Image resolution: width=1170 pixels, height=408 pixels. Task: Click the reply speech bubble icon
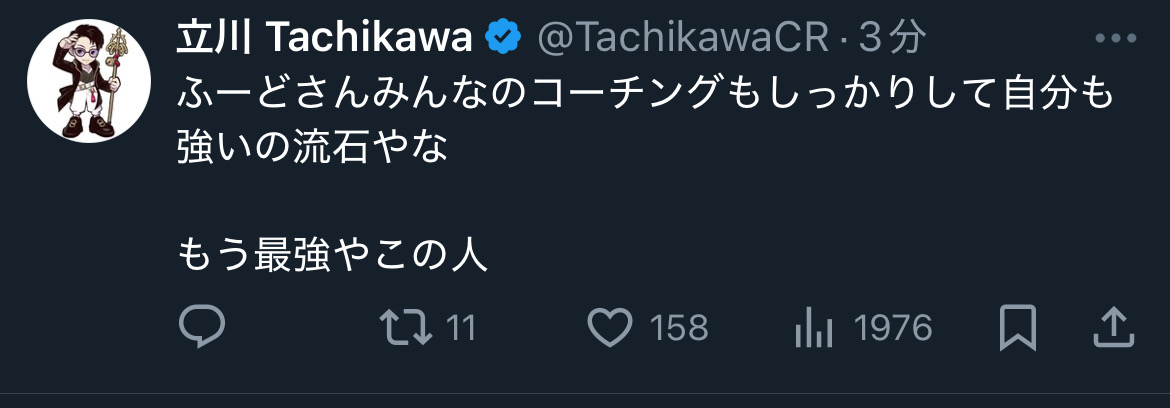[x=202, y=327]
